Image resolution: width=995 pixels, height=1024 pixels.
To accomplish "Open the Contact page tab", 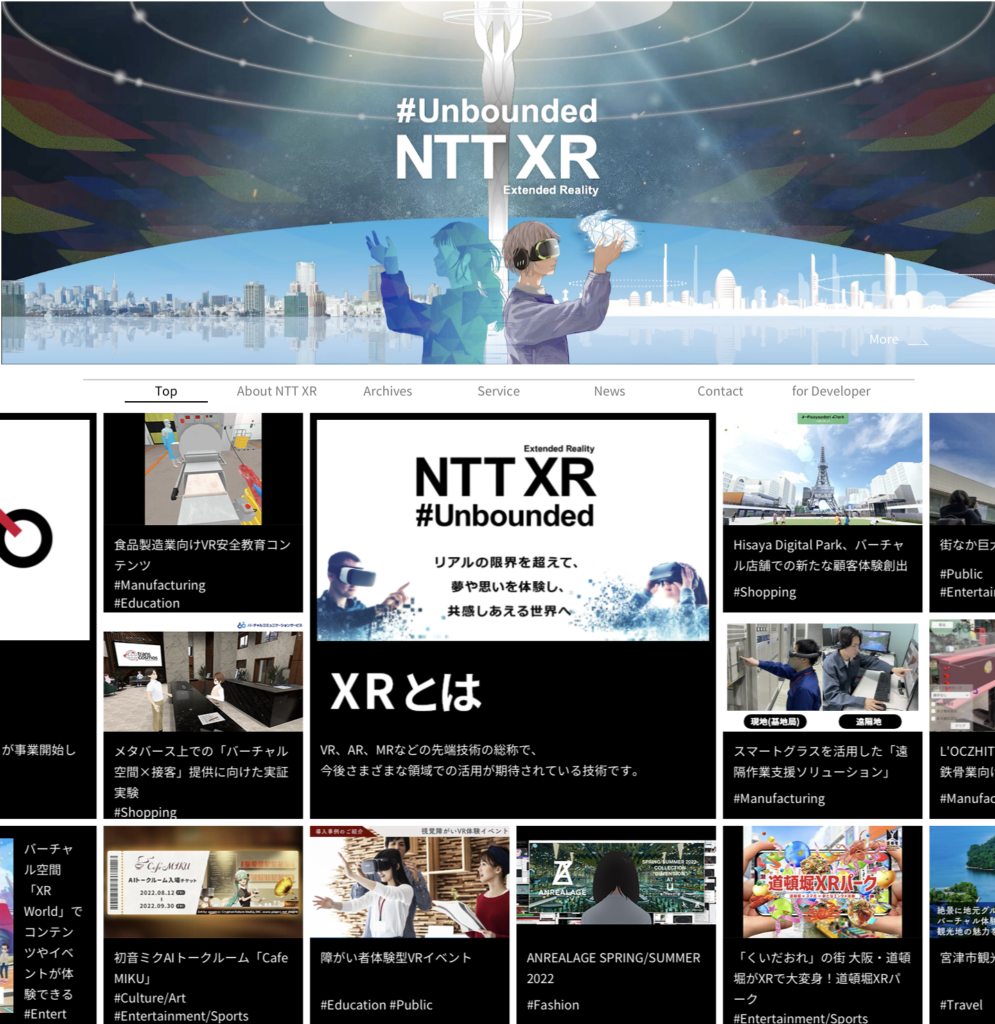I will pos(720,391).
